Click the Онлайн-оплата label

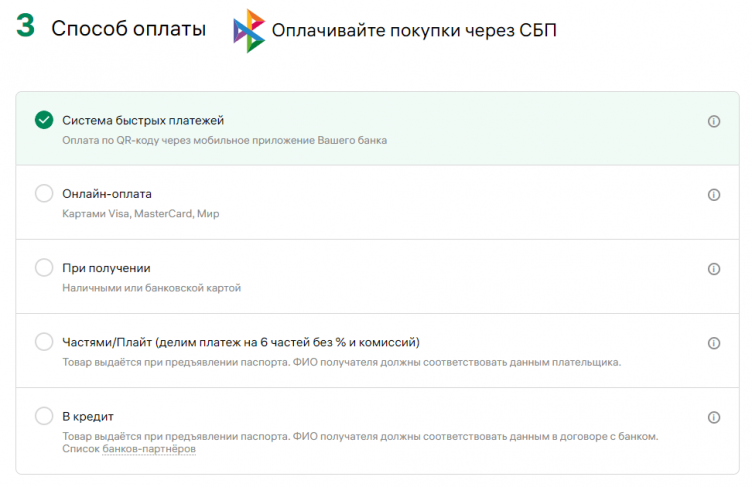tap(107, 194)
